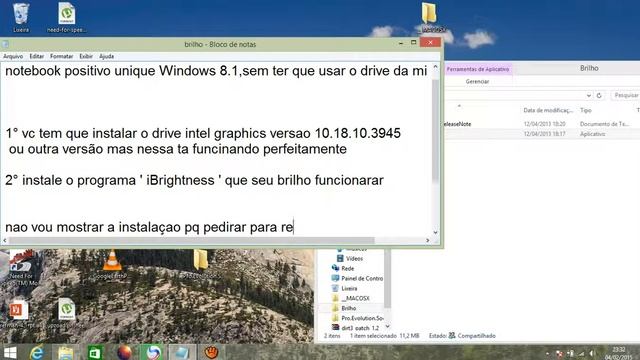The image size is (640, 360).
Task: Open the network signal tray icon
Action: (x=581, y=354)
